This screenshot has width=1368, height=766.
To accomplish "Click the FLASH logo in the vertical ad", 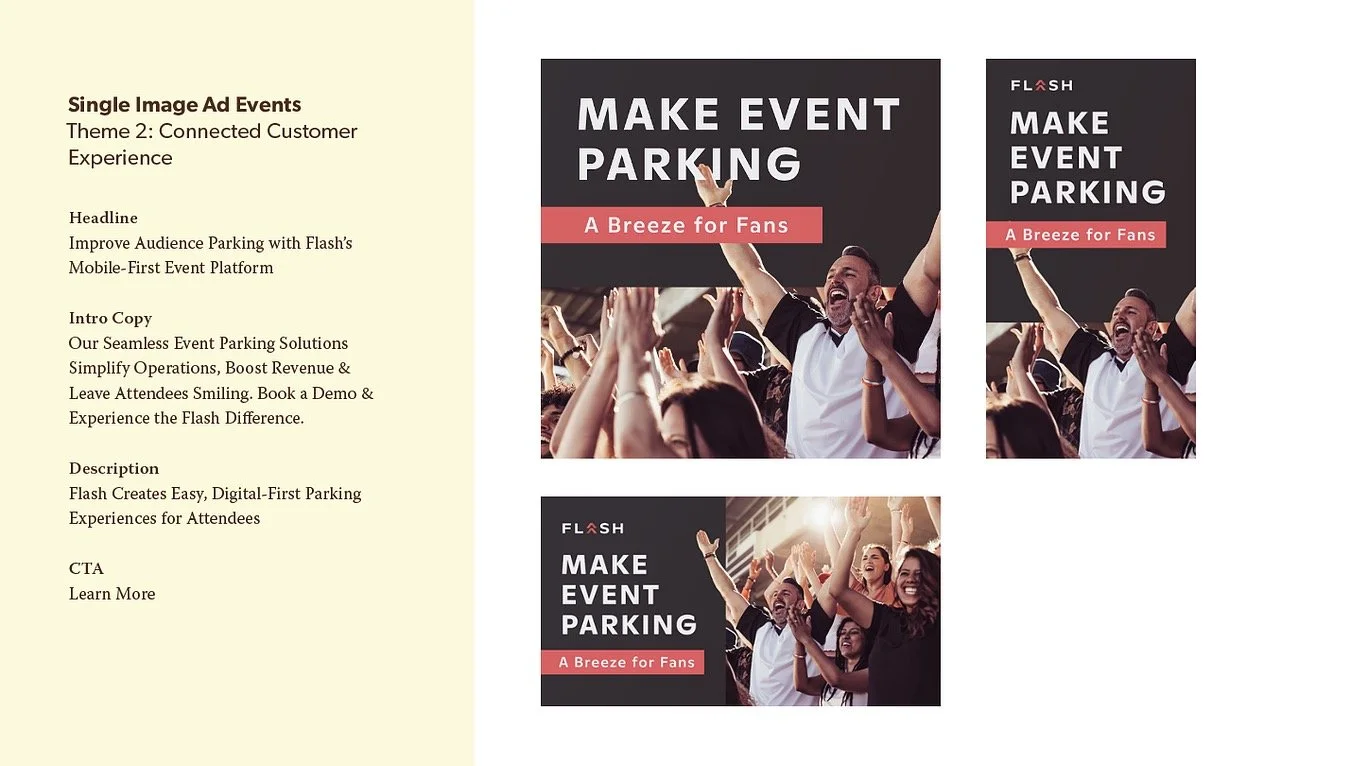I will click(1041, 85).
